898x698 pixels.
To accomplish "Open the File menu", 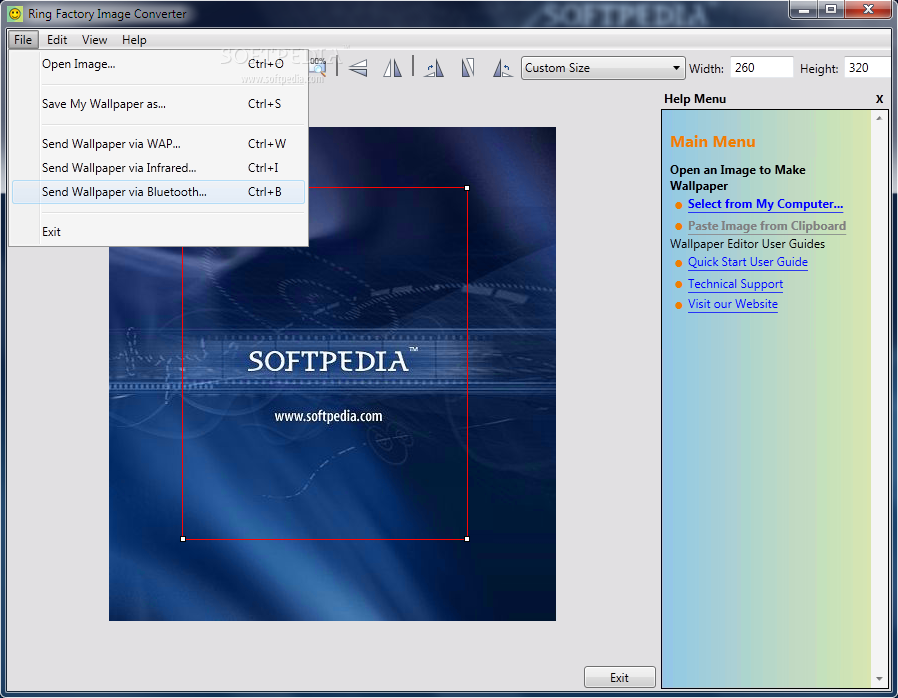I will point(23,40).
